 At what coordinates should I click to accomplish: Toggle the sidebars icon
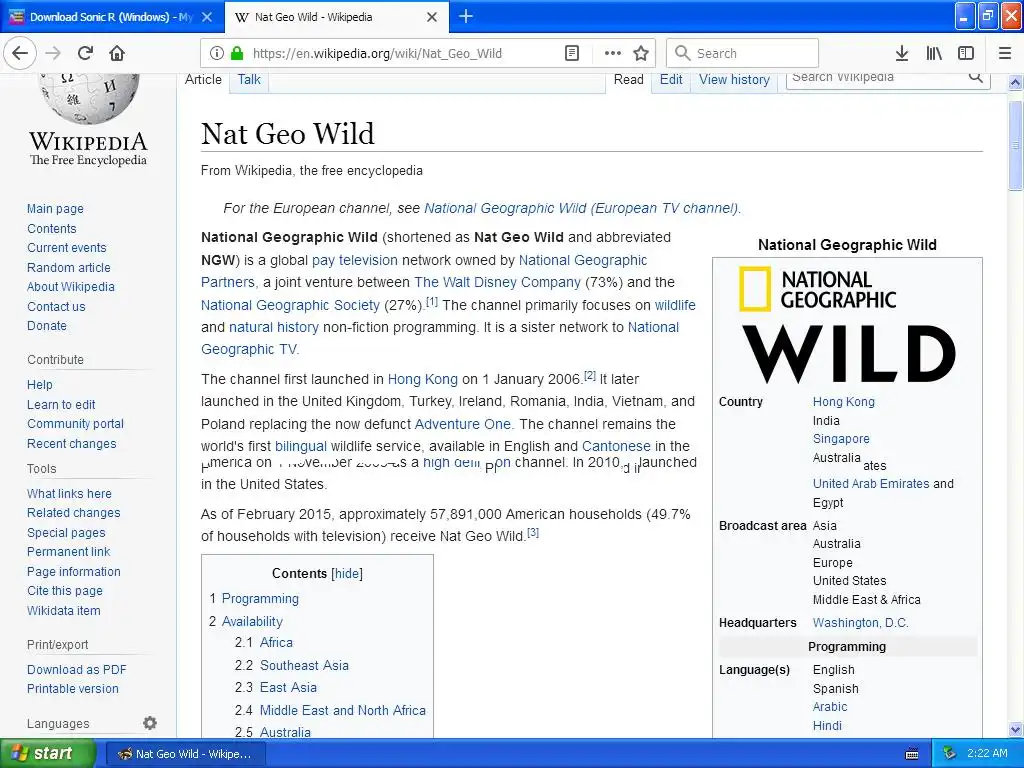966,54
